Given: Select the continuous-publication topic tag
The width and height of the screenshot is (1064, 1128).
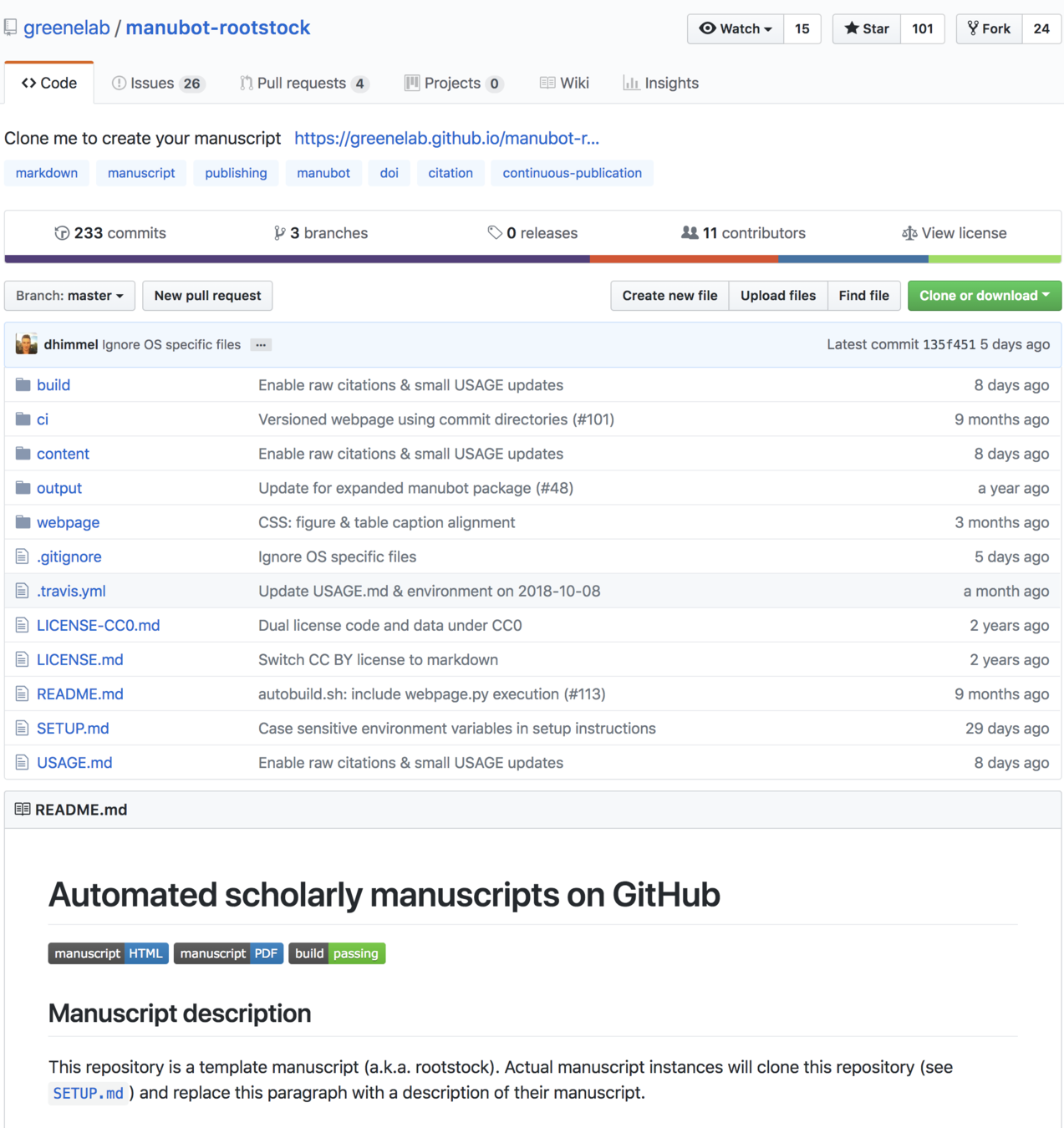Looking at the screenshot, I should coord(573,173).
